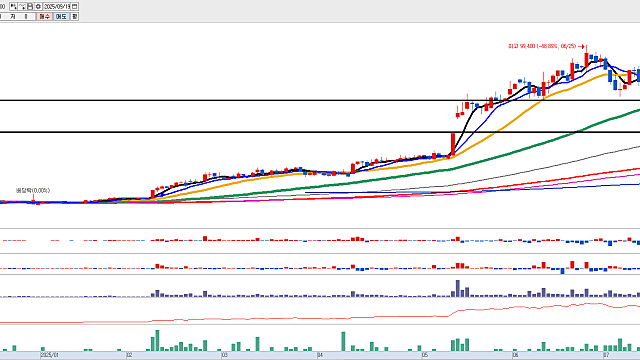This screenshot has height=360, width=640.
Task: Click the 02 month axis label
Action: click(129, 356)
